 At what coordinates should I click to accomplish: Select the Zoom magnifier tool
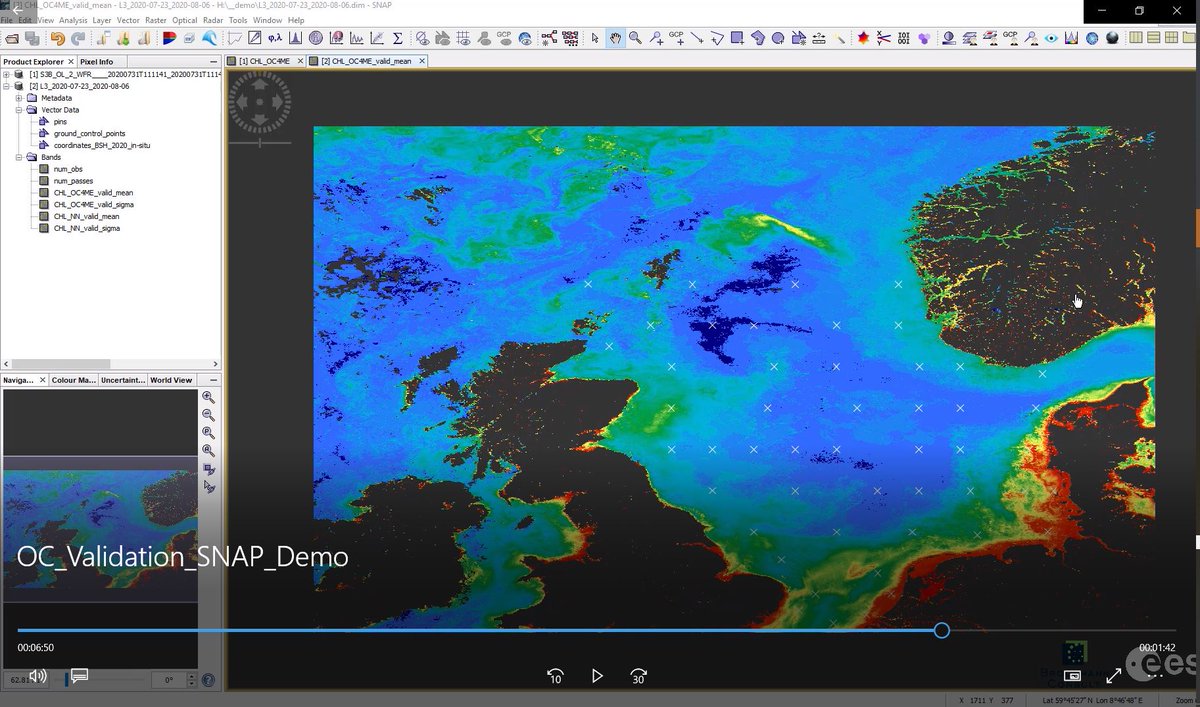pos(635,38)
